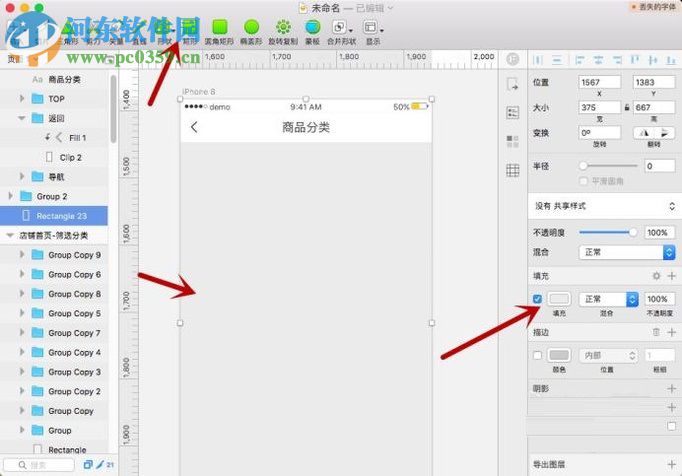This screenshot has width=682, height=476.
Task: Click the back arrow in the artboard header
Action: (194, 127)
